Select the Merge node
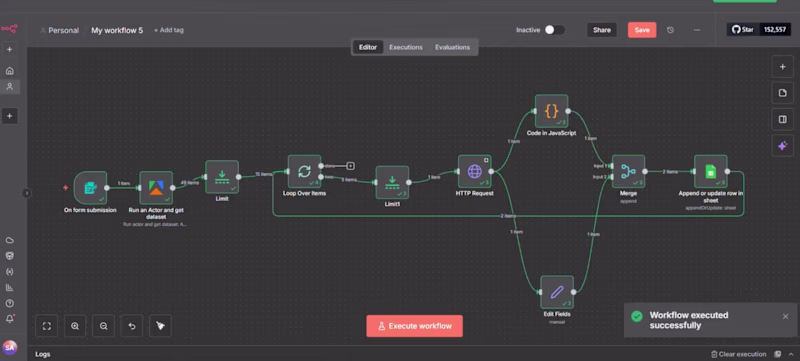This screenshot has width=800, height=361. [x=628, y=171]
